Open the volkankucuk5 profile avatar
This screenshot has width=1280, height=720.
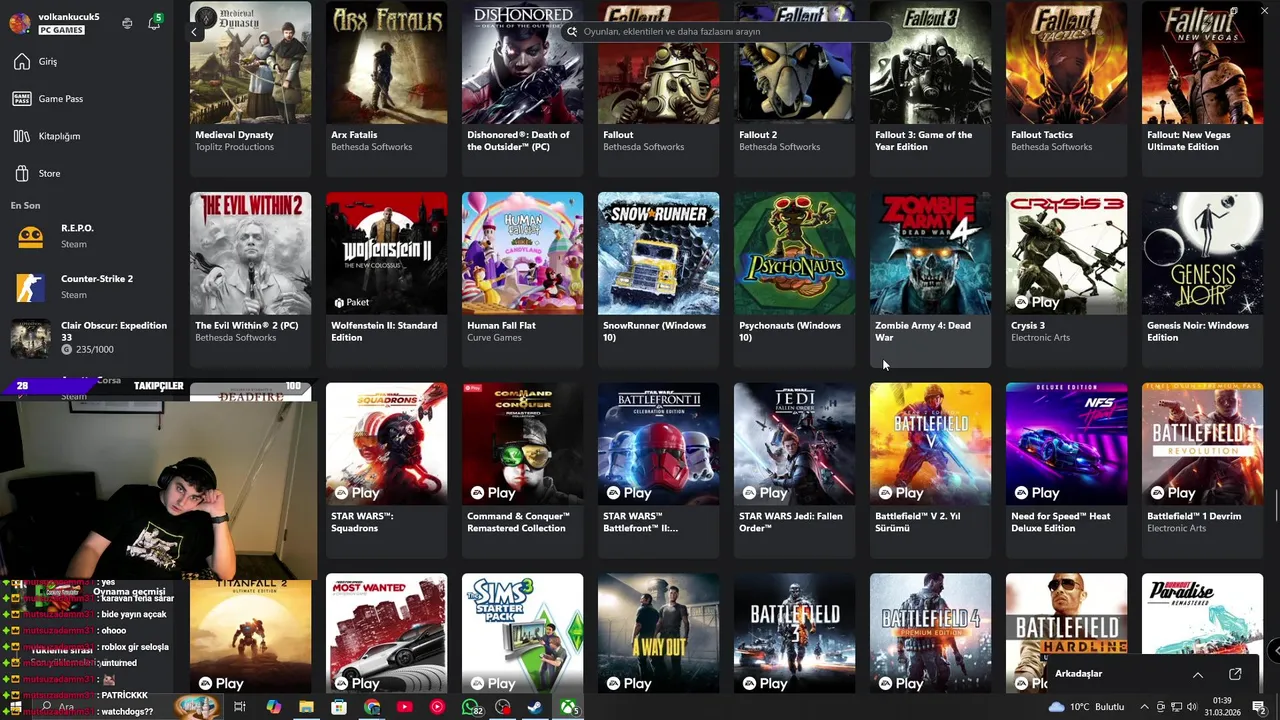(x=19, y=23)
